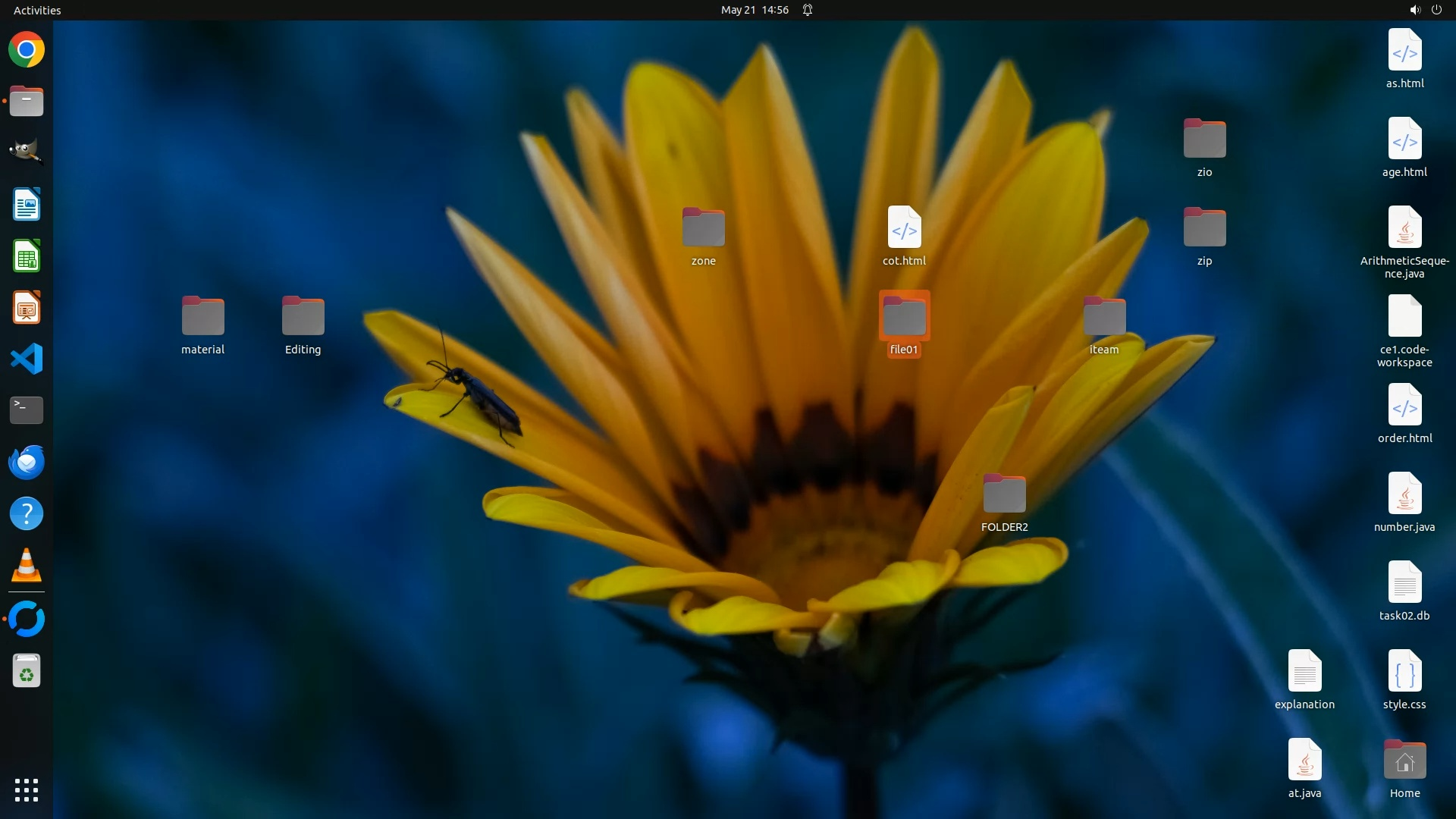Open the Trash from the dock
The width and height of the screenshot is (1456, 819).
(x=27, y=671)
